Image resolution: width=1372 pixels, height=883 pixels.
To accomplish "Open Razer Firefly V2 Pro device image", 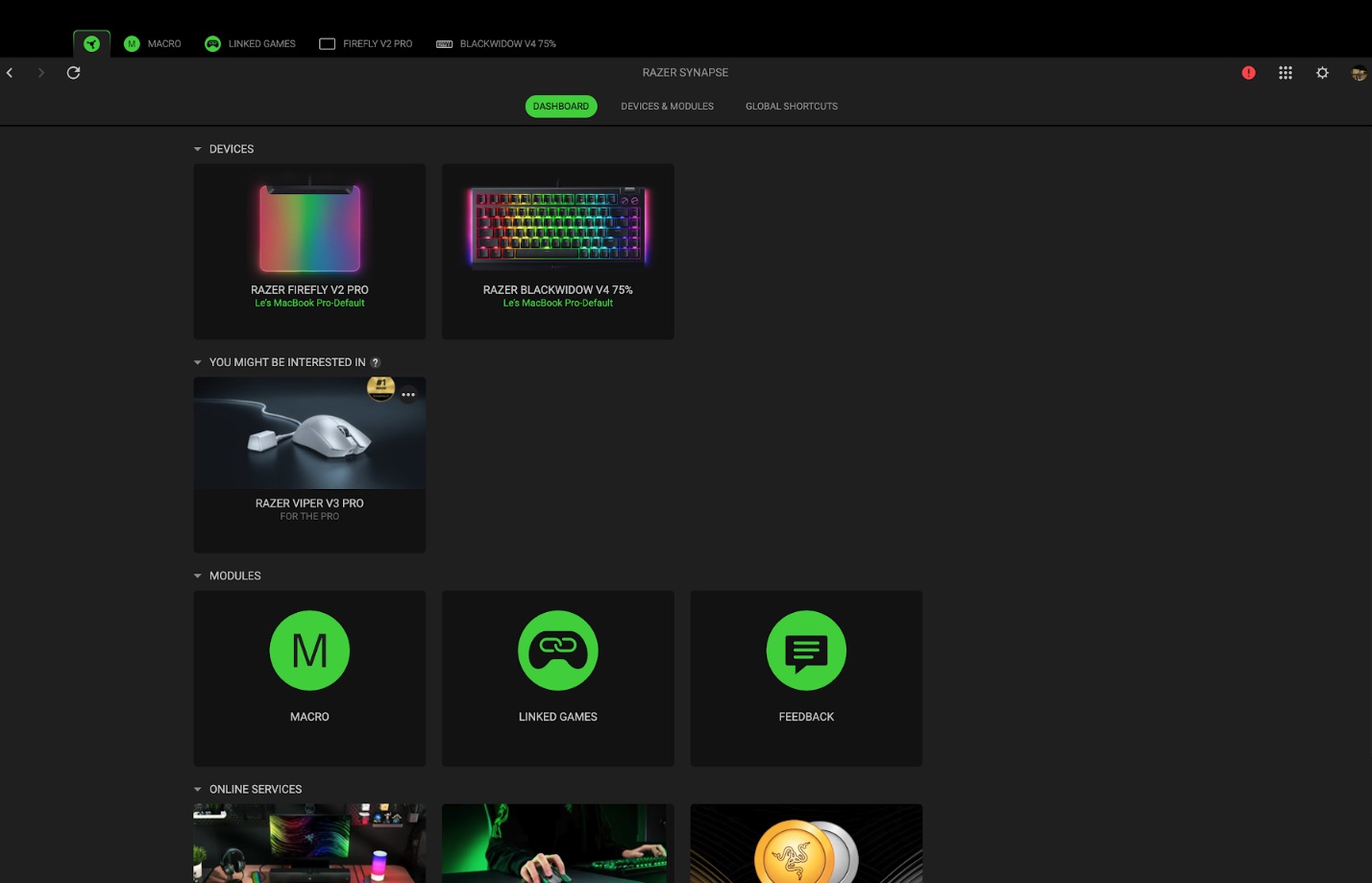I will [x=309, y=227].
